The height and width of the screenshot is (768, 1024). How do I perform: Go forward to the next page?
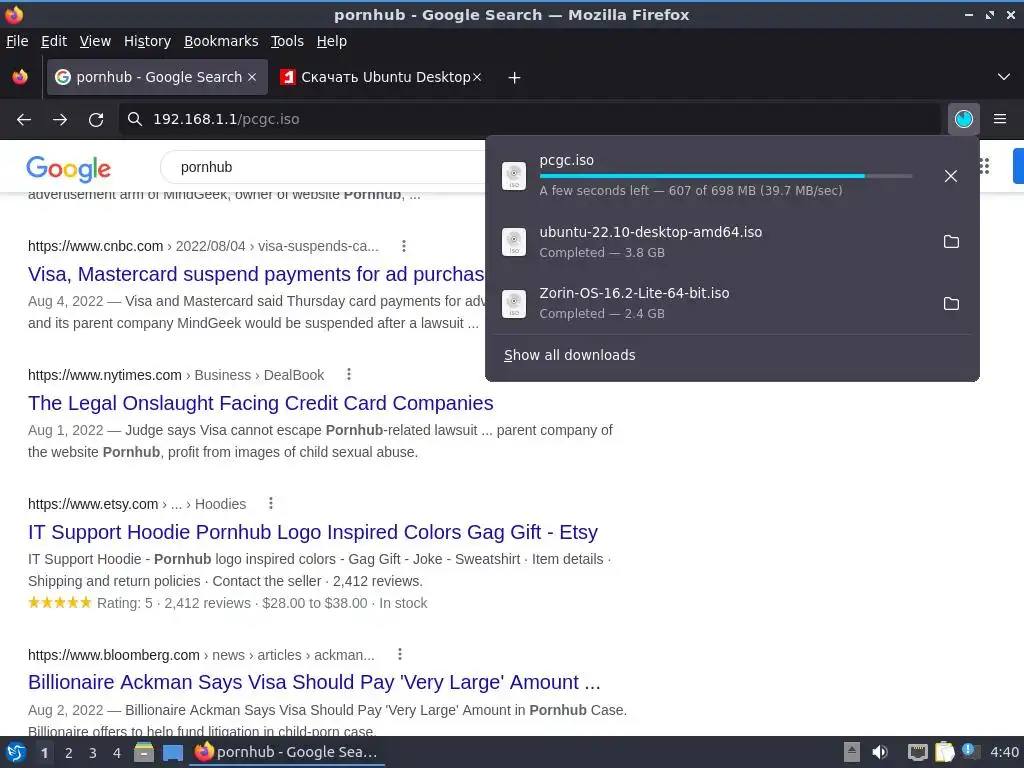click(60, 119)
